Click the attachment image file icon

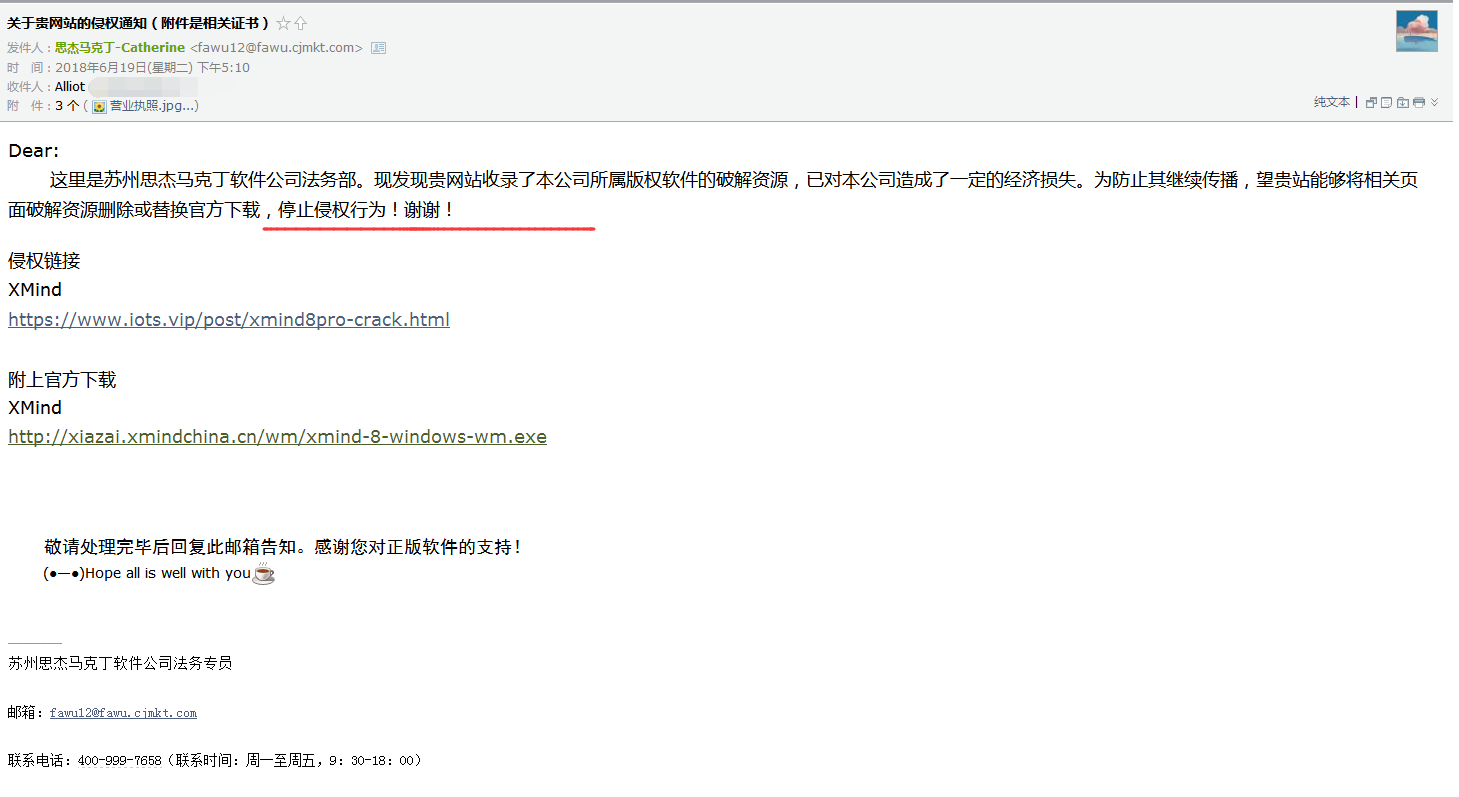[99, 106]
